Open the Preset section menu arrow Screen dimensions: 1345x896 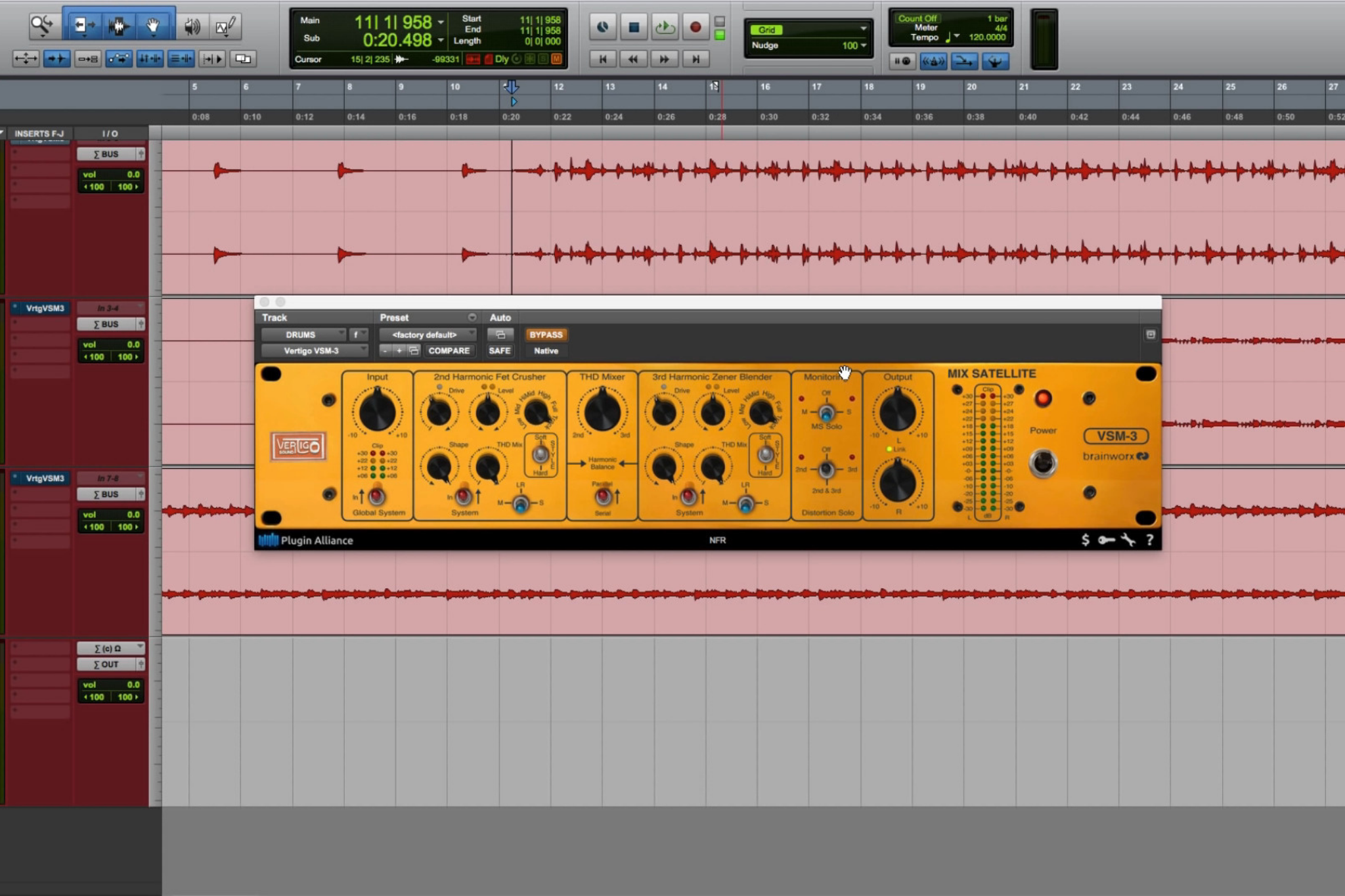click(x=472, y=318)
